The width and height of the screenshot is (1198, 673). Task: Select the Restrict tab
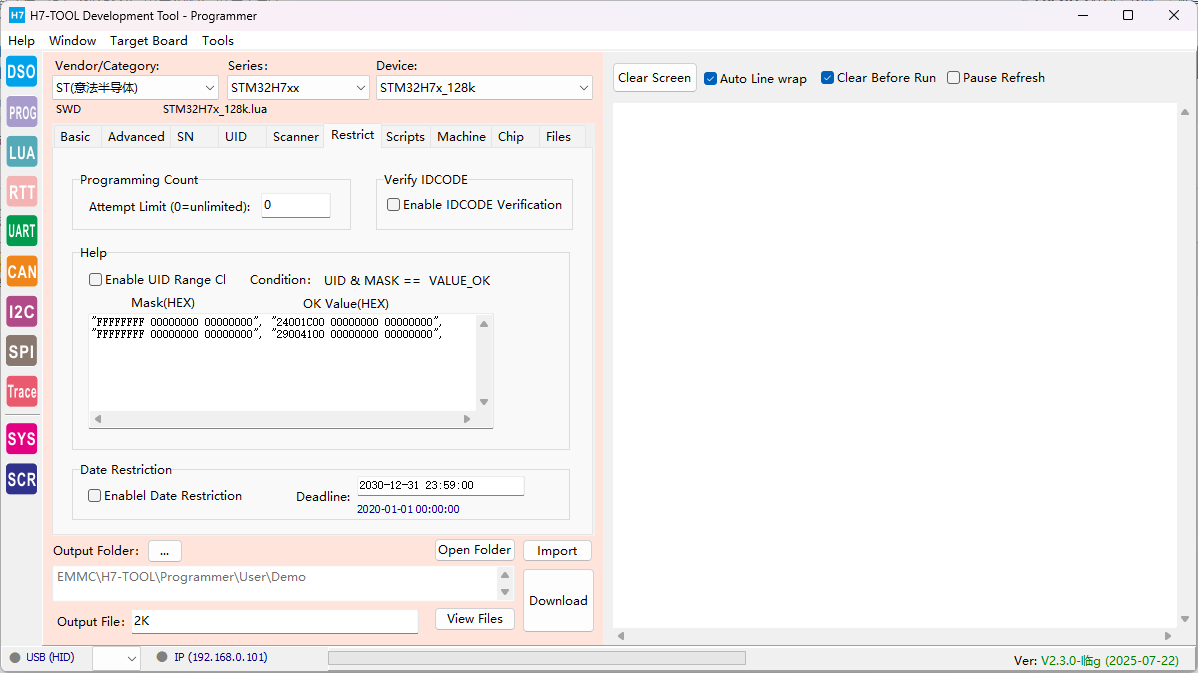[352, 135]
